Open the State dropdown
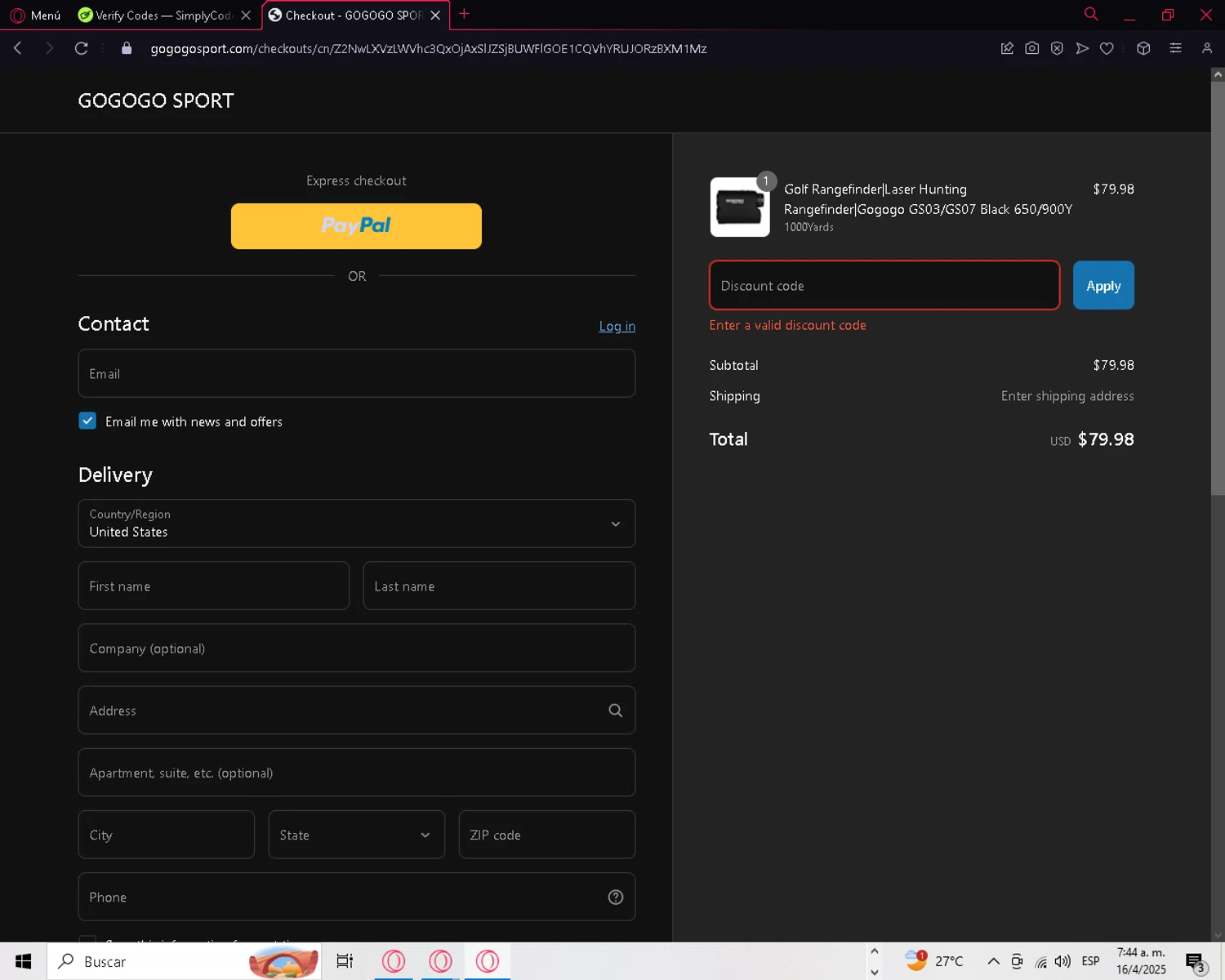Screen dimensions: 1225x980 [x=356, y=834]
